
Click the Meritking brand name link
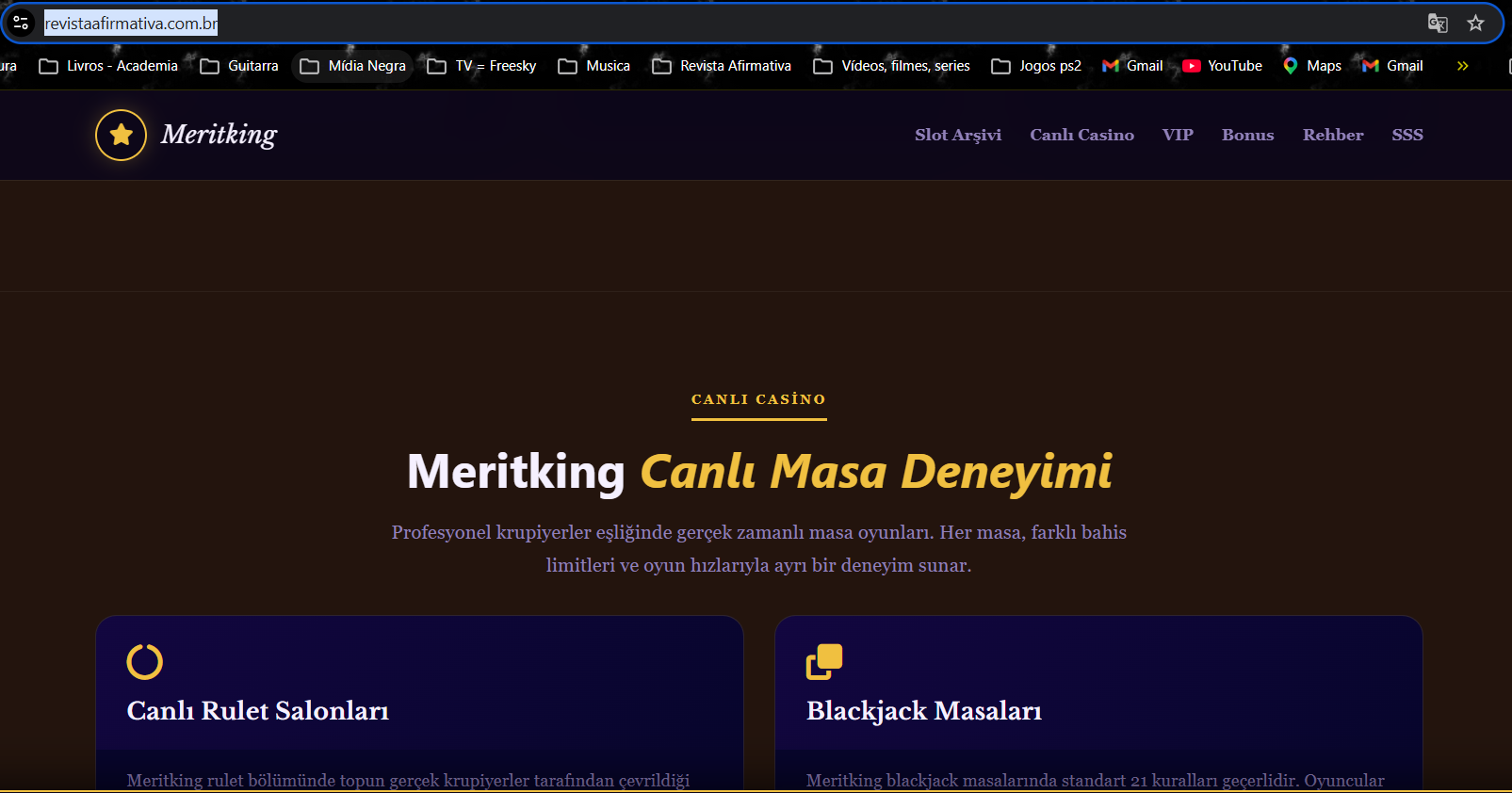click(x=219, y=135)
